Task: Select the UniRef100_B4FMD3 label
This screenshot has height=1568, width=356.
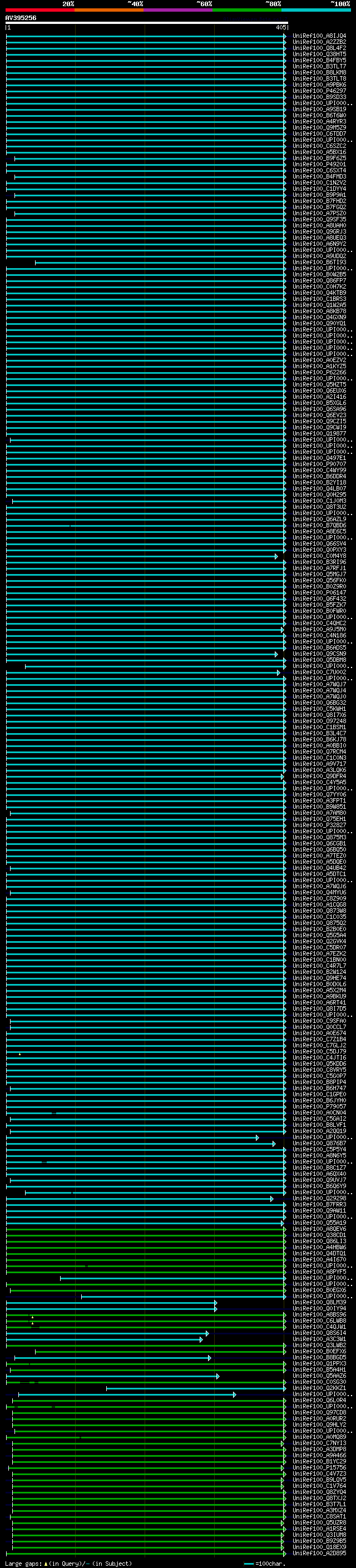Action: 319,176
